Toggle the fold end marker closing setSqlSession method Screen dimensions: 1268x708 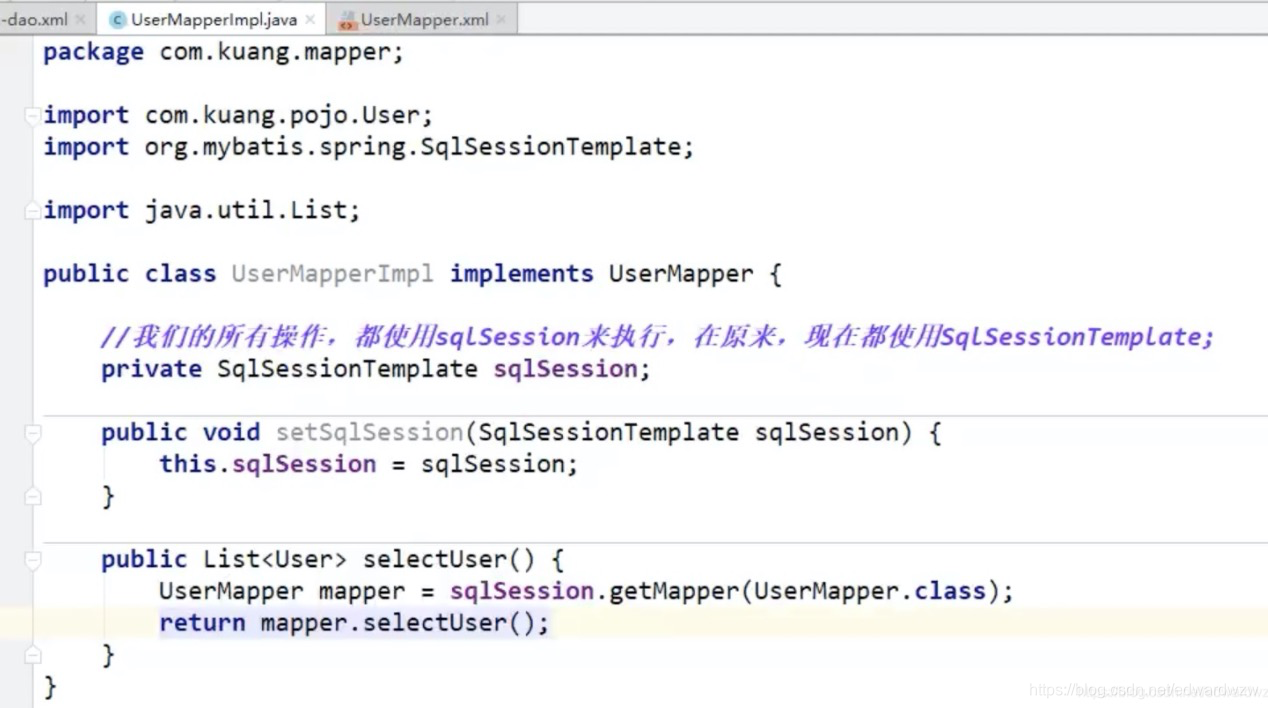tap(32, 496)
